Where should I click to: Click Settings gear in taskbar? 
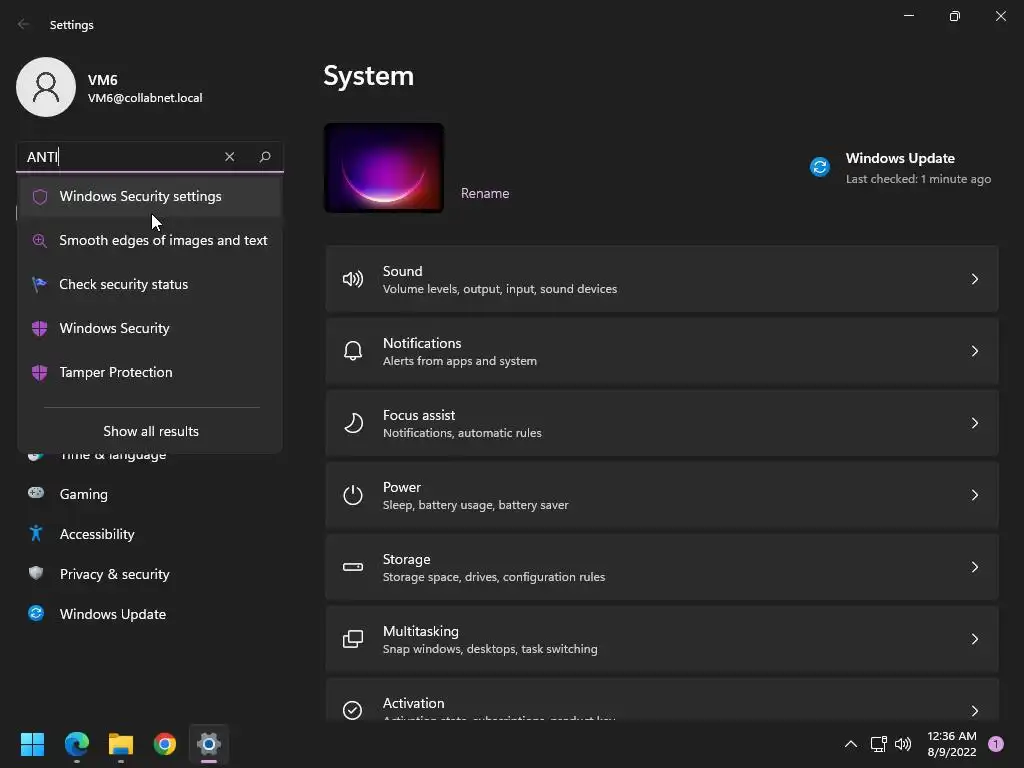(x=209, y=744)
